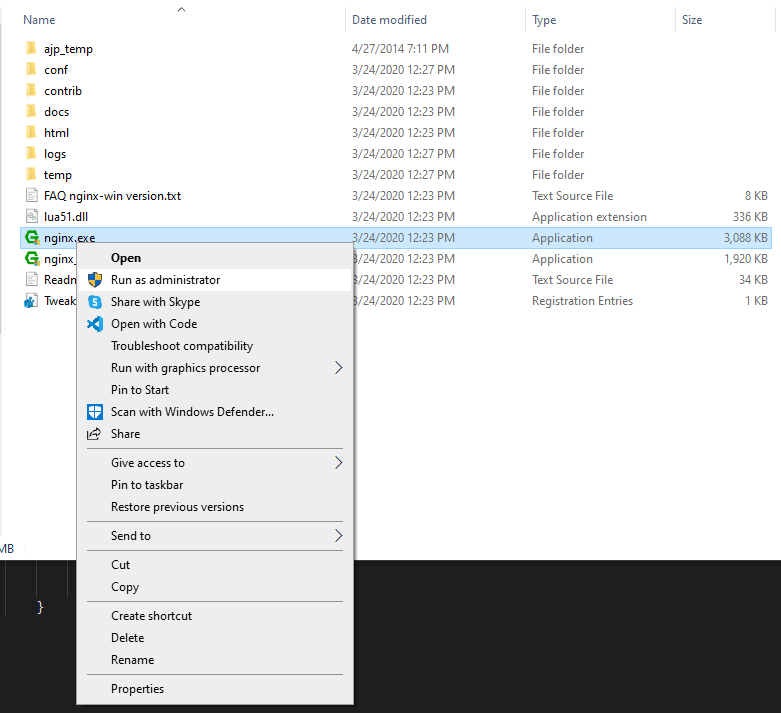Select Properties in the context menu

pos(137,689)
